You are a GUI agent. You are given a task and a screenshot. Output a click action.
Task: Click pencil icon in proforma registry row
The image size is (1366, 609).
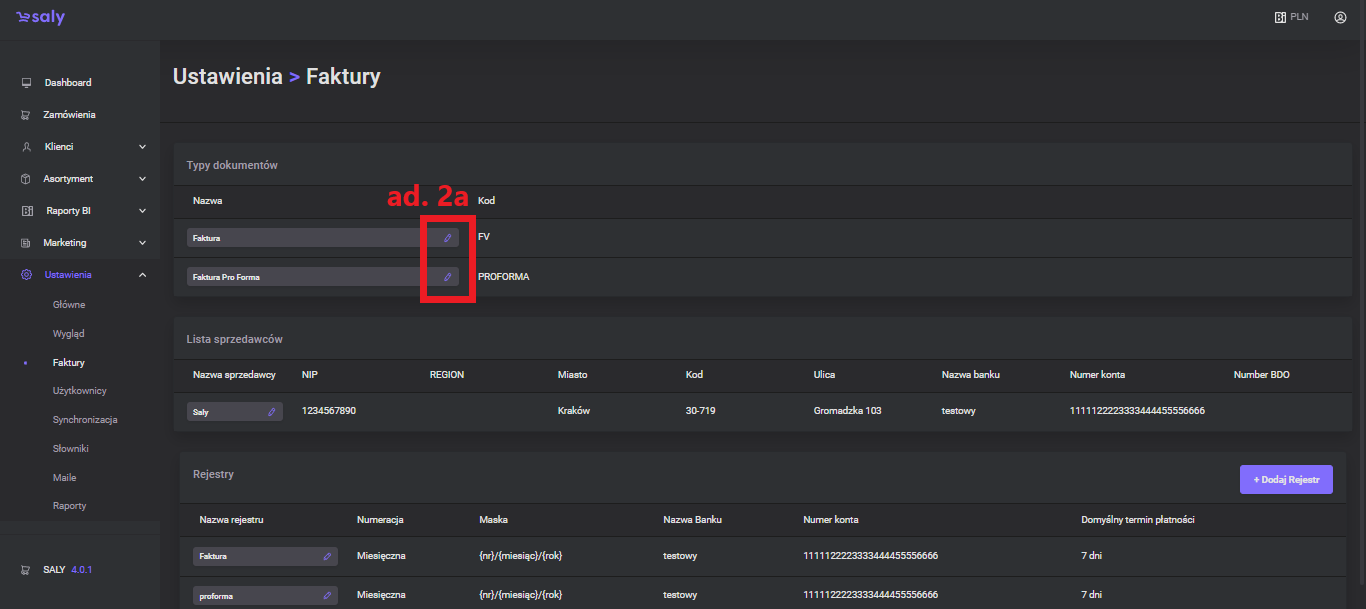[327, 596]
